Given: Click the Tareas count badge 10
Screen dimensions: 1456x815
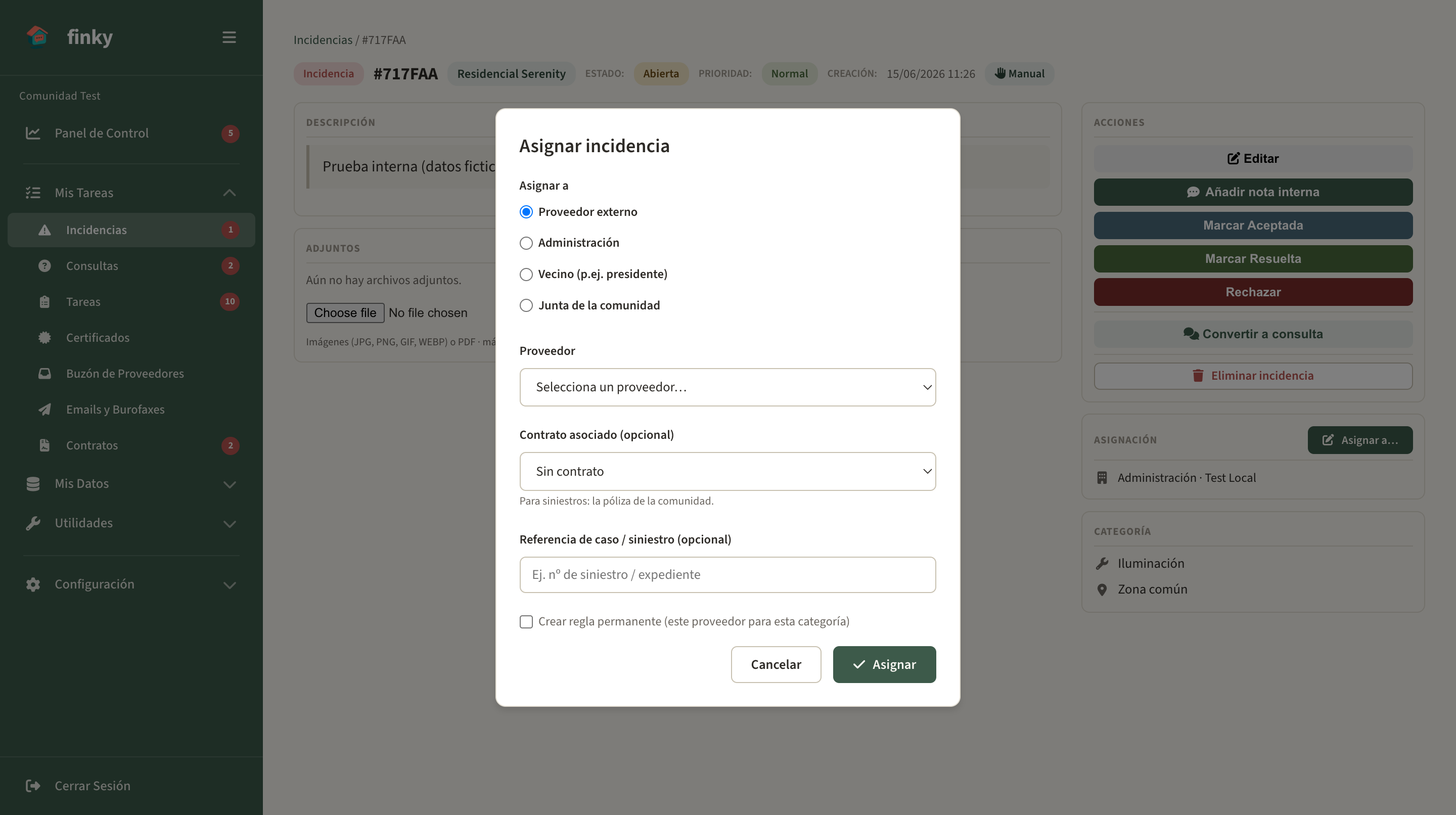Looking at the screenshot, I should tap(230, 302).
